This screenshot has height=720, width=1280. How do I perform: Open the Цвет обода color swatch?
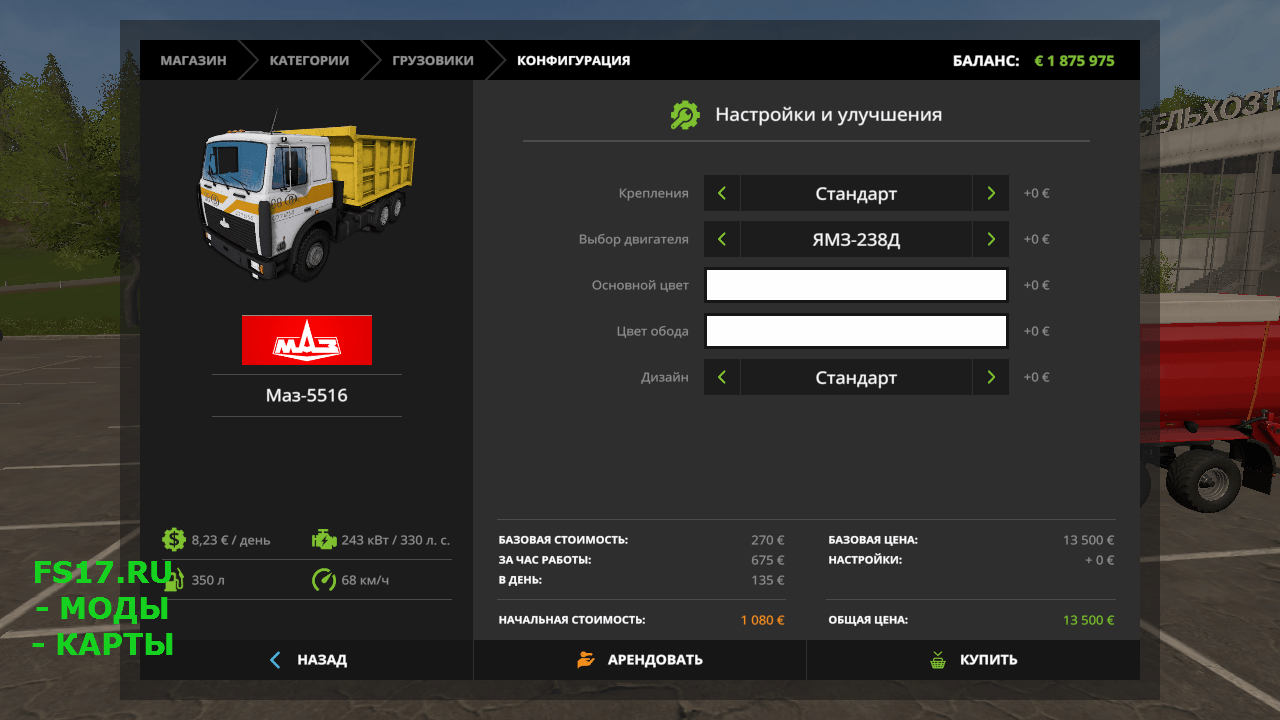856,331
